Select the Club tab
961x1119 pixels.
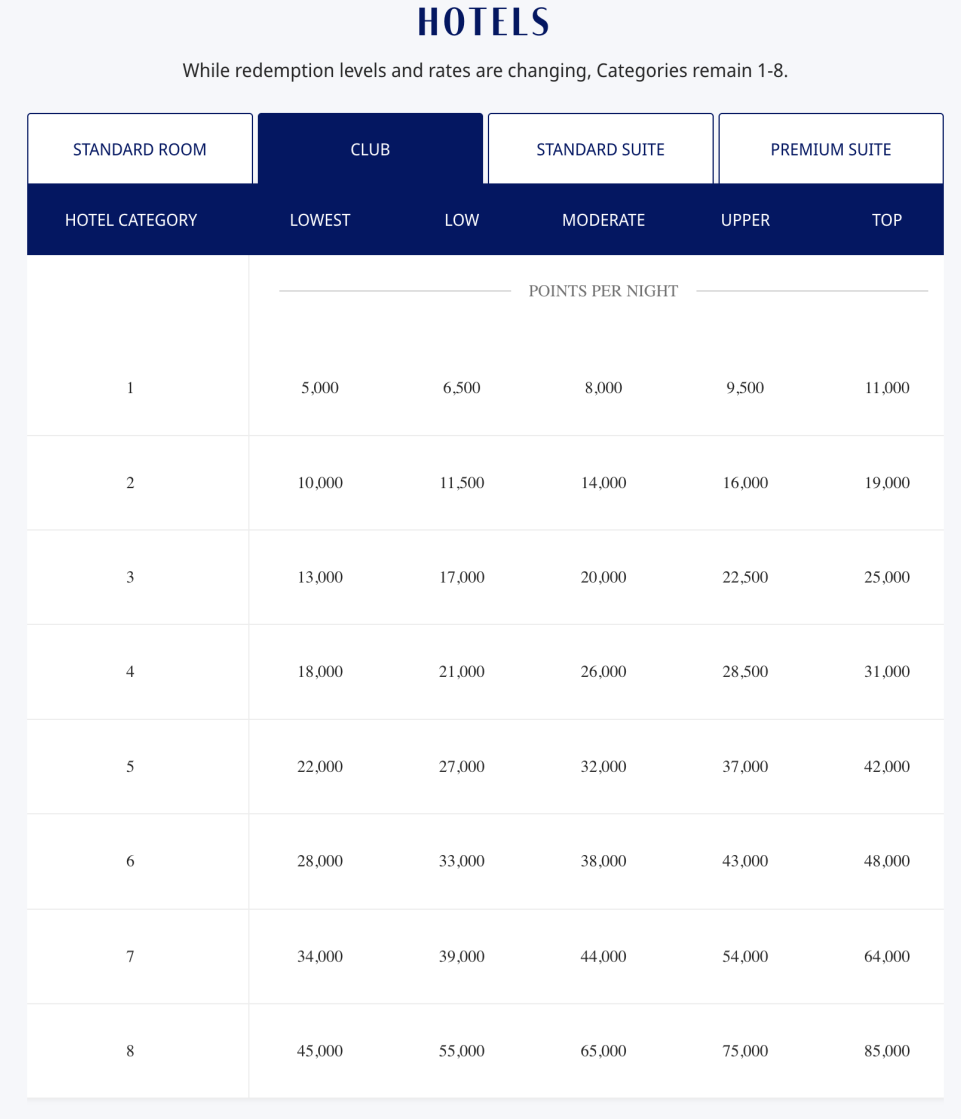click(370, 150)
